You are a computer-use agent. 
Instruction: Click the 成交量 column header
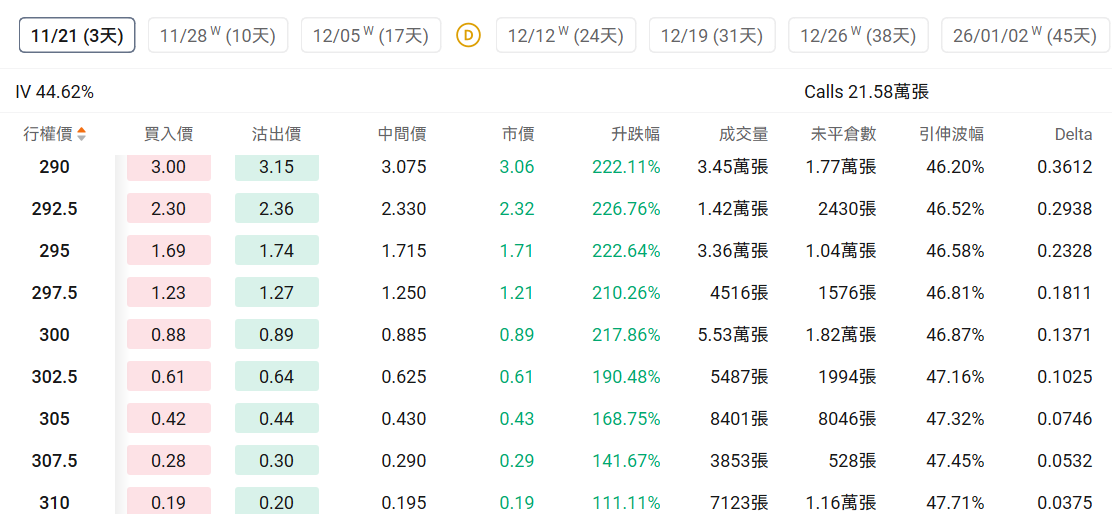tap(743, 134)
